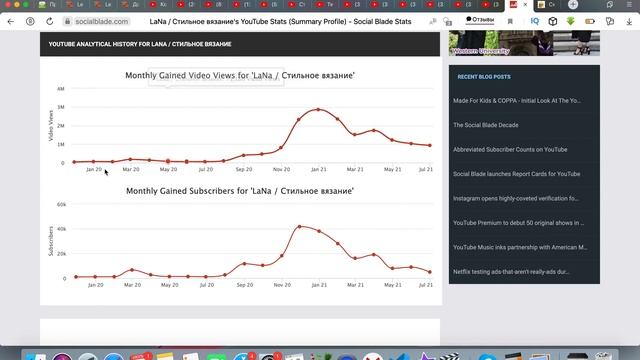The width and height of the screenshot is (640, 360).
Task: Open 'Made For Kids & COPPA' blog post
Action: 517,100
